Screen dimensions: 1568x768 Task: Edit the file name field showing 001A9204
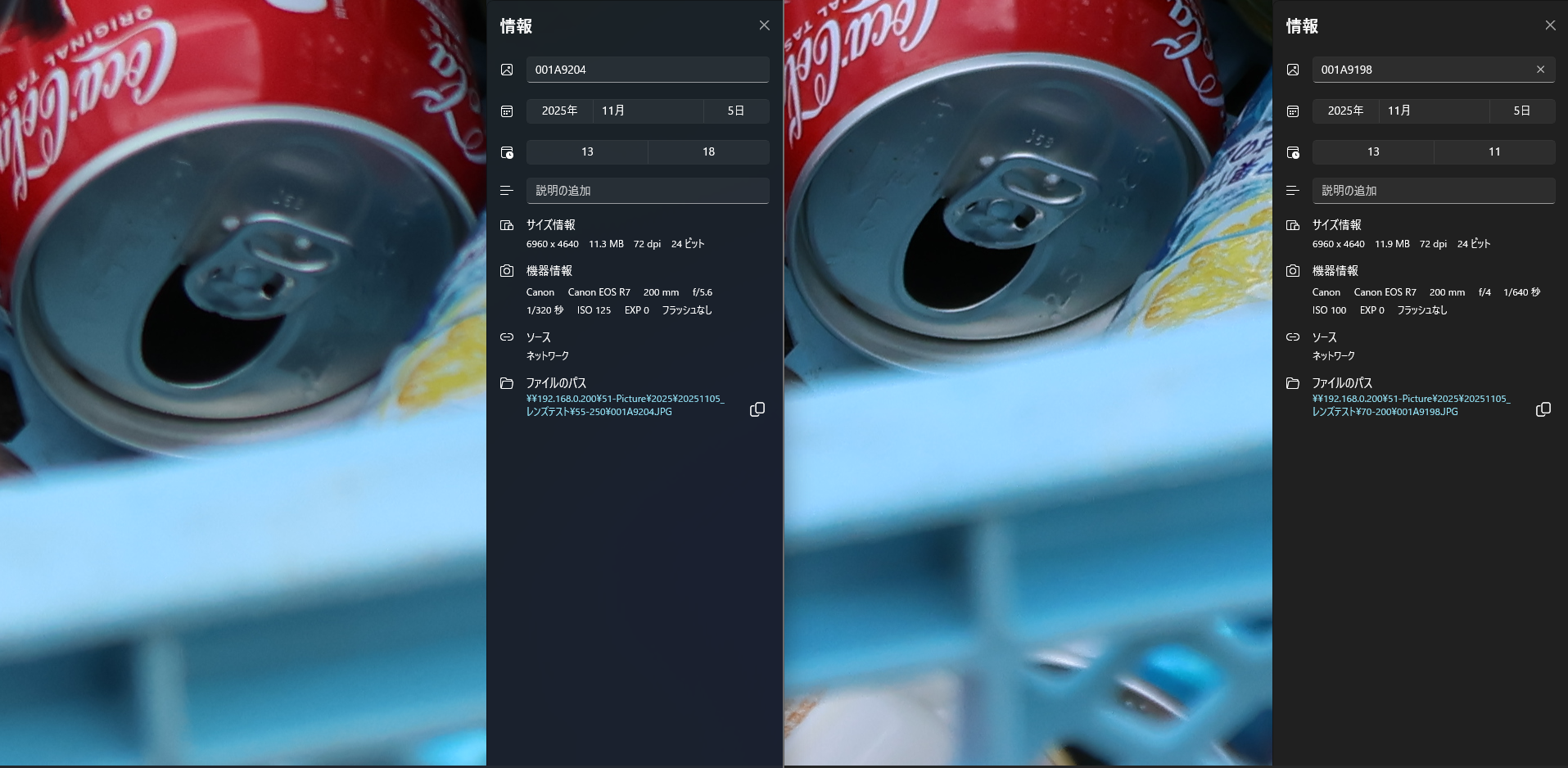click(647, 70)
